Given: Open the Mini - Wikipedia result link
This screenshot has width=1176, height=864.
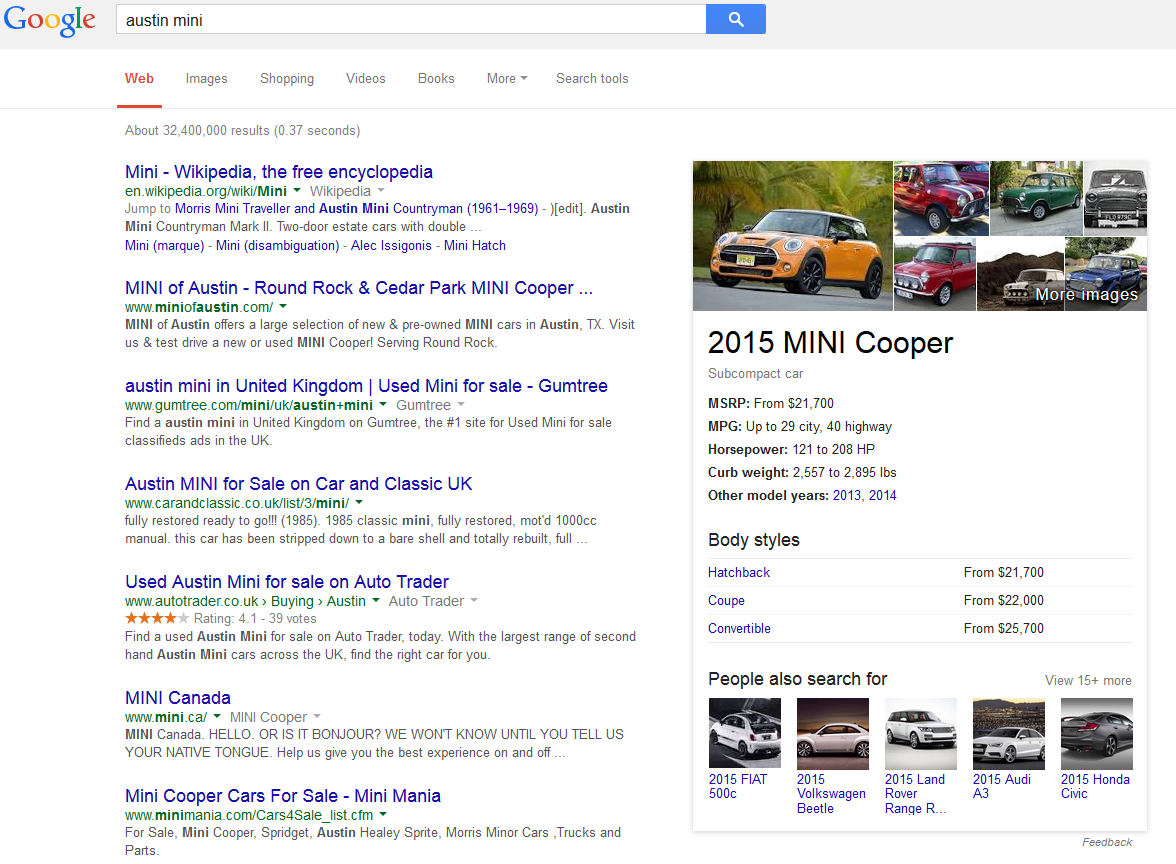Looking at the screenshot, I should [x=279, y=172].
